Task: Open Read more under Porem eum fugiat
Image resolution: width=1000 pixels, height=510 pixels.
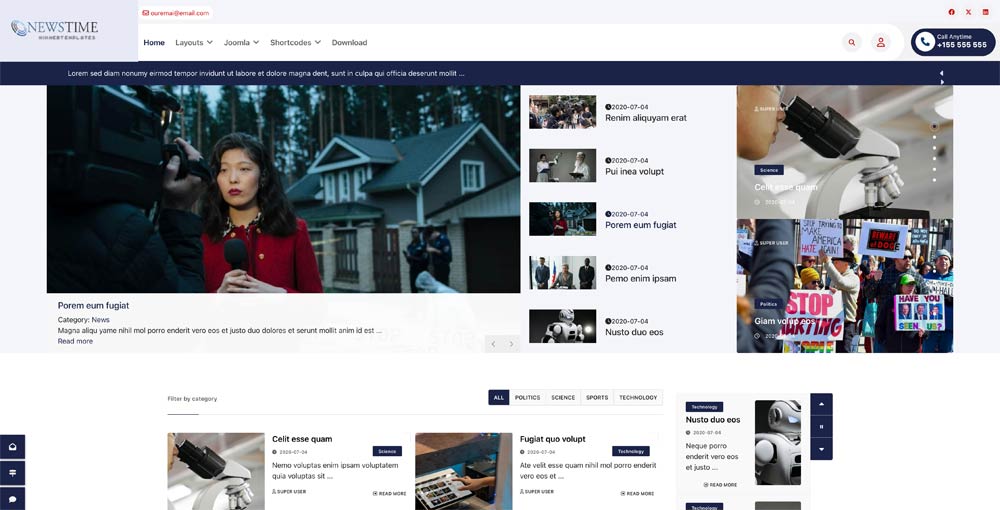Action: tap(75, 341)
